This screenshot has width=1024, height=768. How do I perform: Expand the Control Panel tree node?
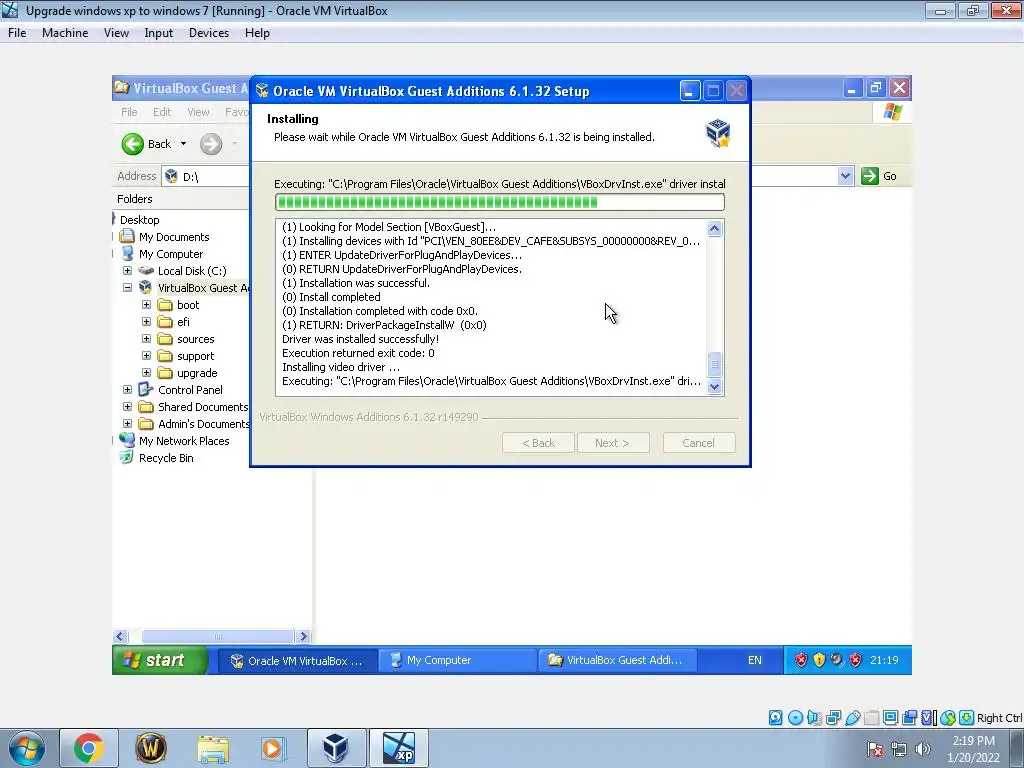click(x=127, y=389)
